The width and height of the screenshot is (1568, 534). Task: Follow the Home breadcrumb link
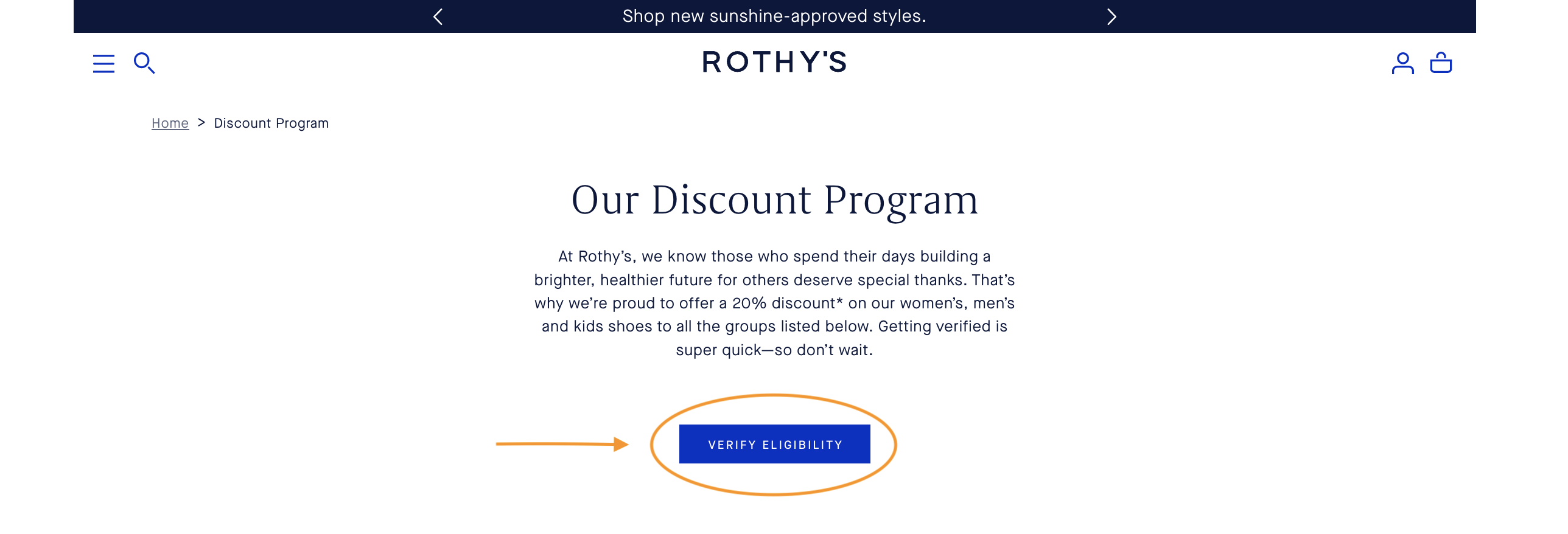pos(170,123)
